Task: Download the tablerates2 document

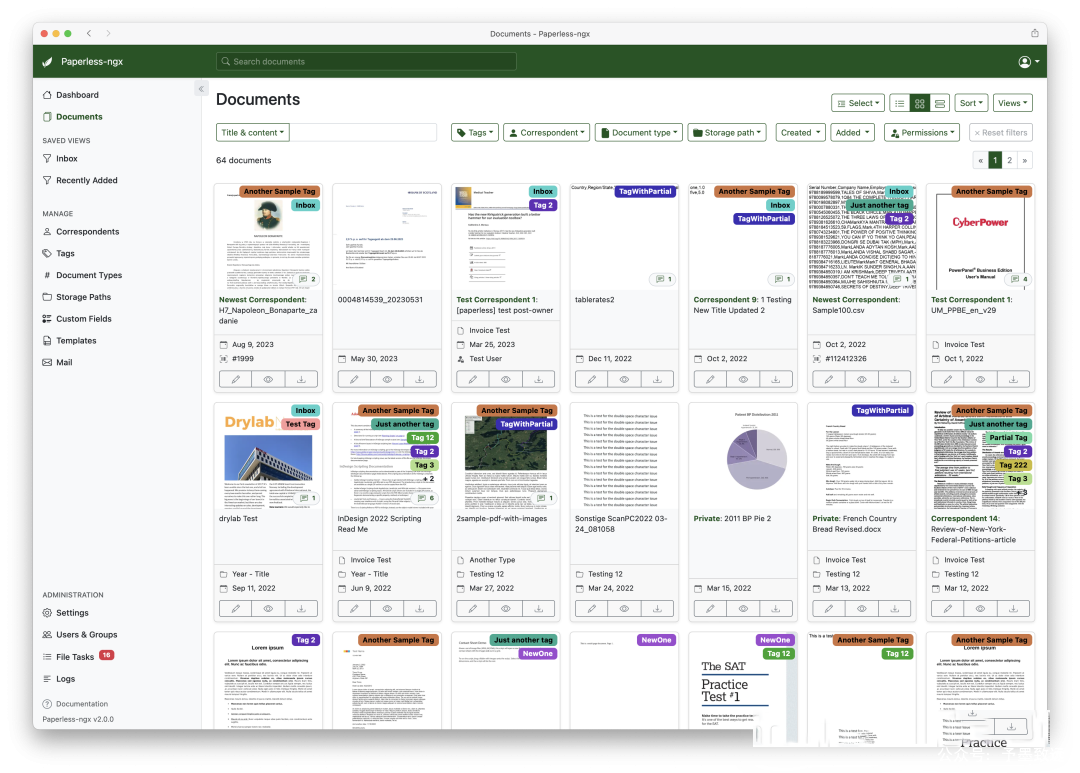Action: [657, 380]
